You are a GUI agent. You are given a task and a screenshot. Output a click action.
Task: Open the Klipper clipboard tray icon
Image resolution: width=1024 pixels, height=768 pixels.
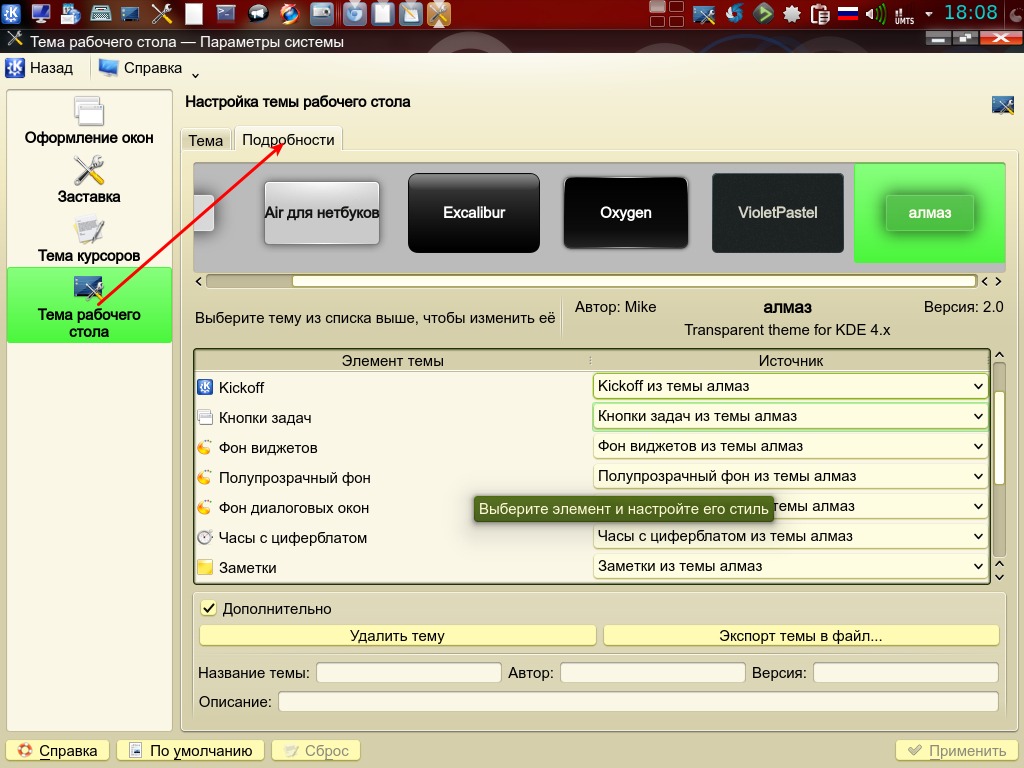coord(820,13)
